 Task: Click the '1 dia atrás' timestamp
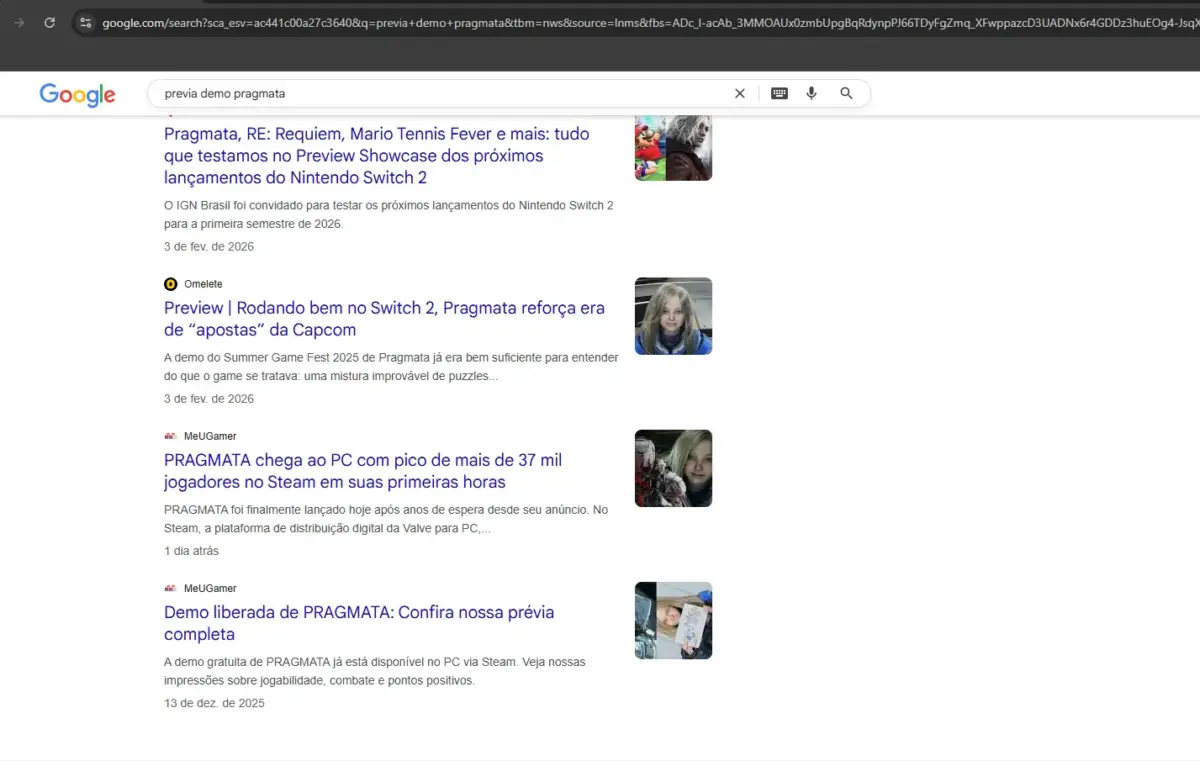pyautogui.click(x=191, y=551)
